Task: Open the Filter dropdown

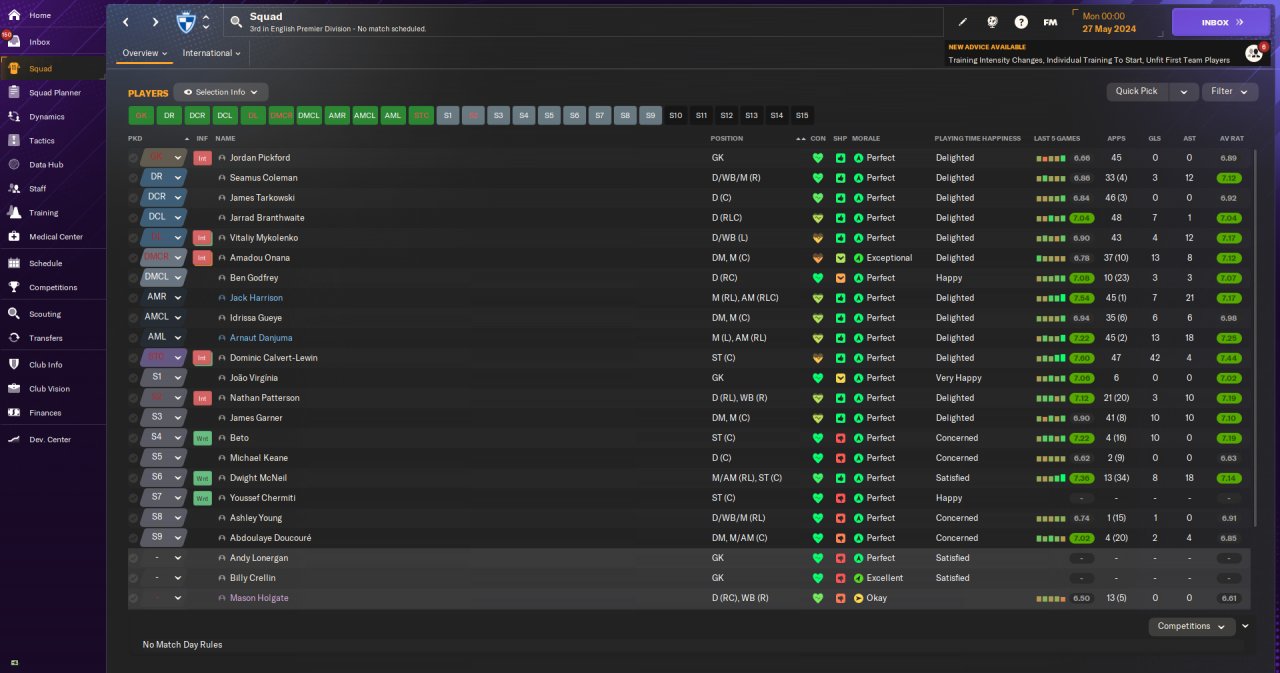Action: pos(1229,91)
